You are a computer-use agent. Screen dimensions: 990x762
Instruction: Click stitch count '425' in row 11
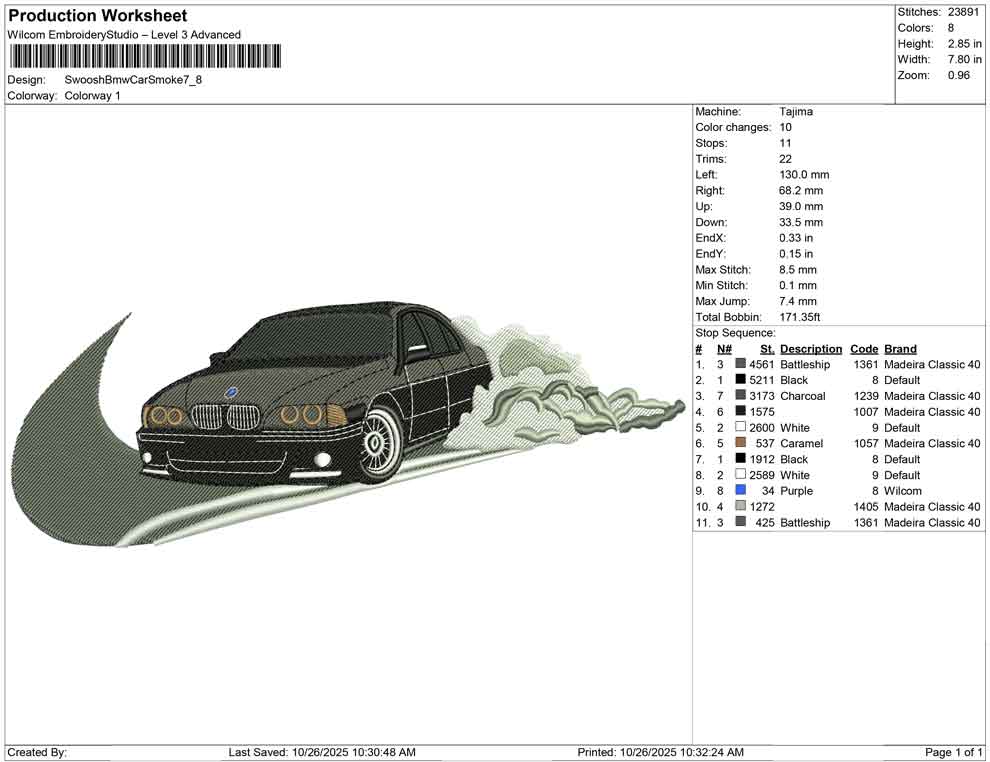coord(765,522)
